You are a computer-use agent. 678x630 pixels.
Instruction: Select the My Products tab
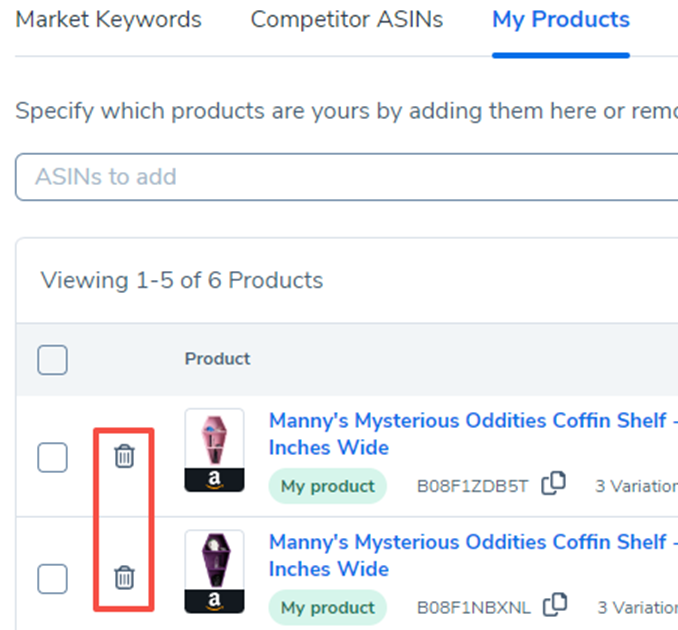click(x=561, y=20)
